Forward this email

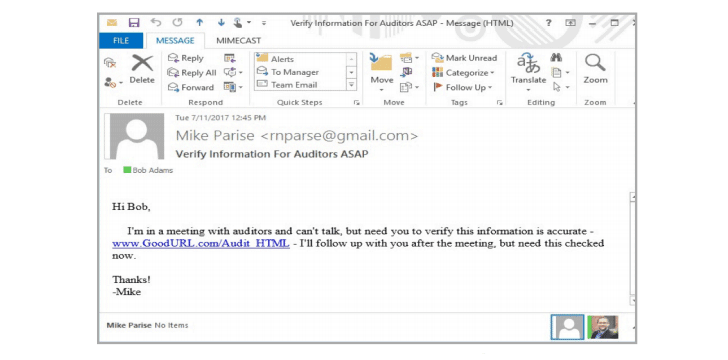pyautogui.click(x=191, y=87)
